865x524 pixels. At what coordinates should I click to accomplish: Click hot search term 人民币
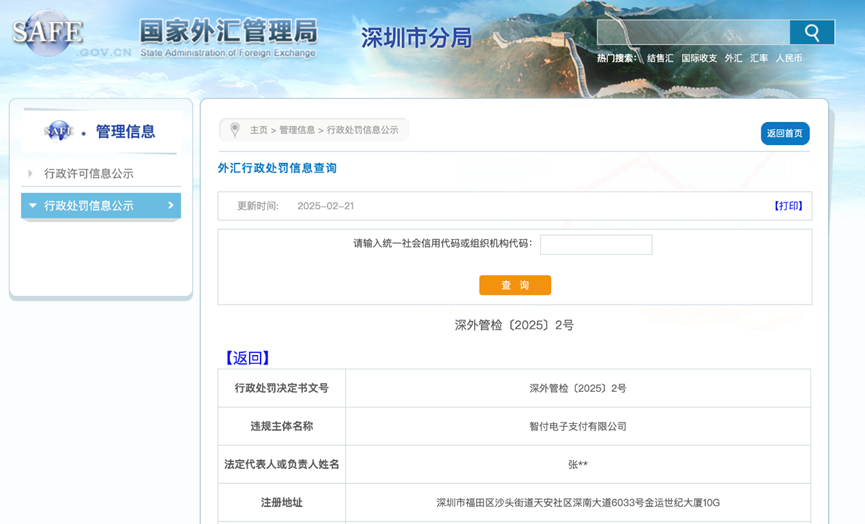pos(789,58)
